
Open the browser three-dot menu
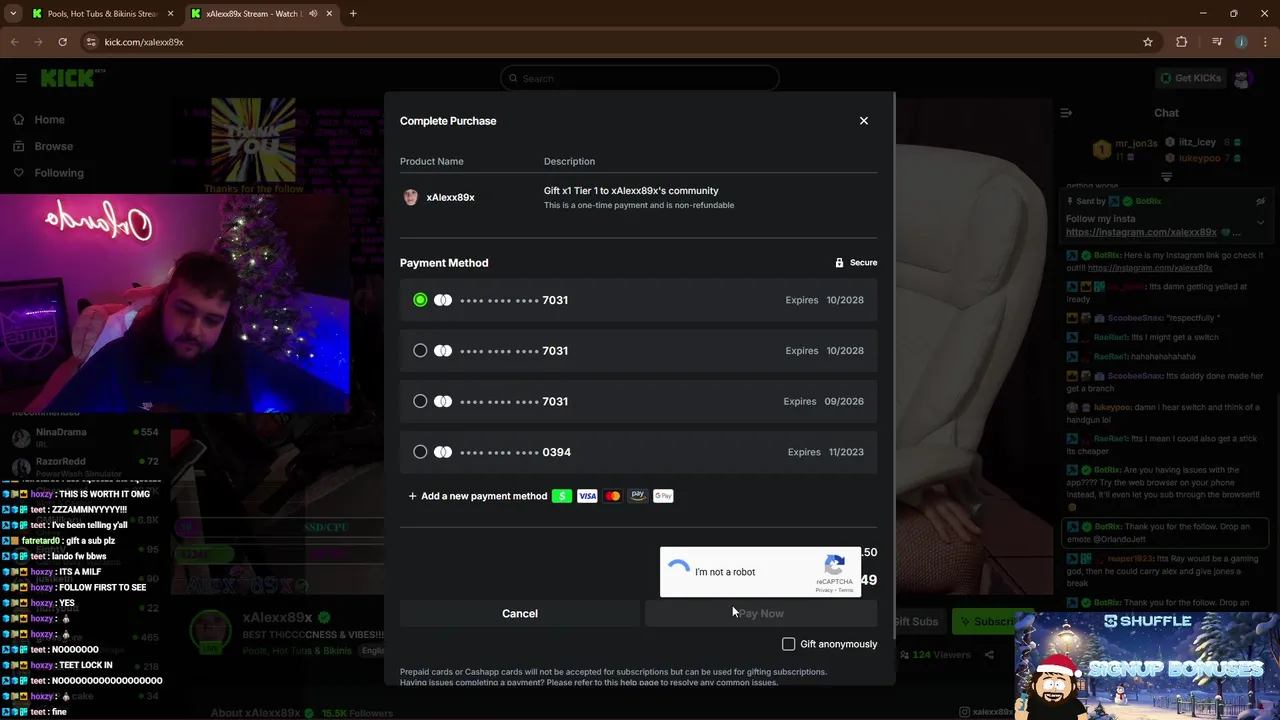(1264, 42)
